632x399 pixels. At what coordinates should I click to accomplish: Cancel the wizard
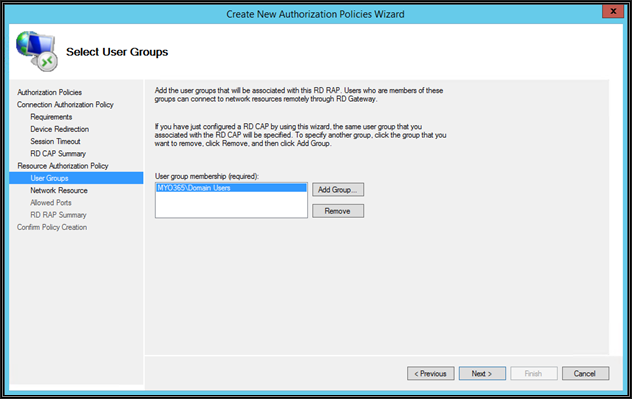click(x=585, y=373)
